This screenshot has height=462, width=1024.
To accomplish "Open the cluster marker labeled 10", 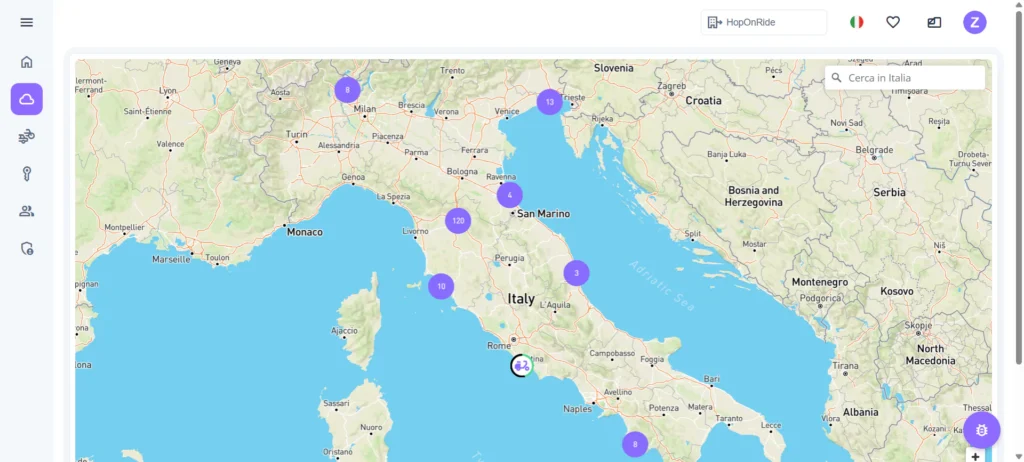I will coord(441,286).
